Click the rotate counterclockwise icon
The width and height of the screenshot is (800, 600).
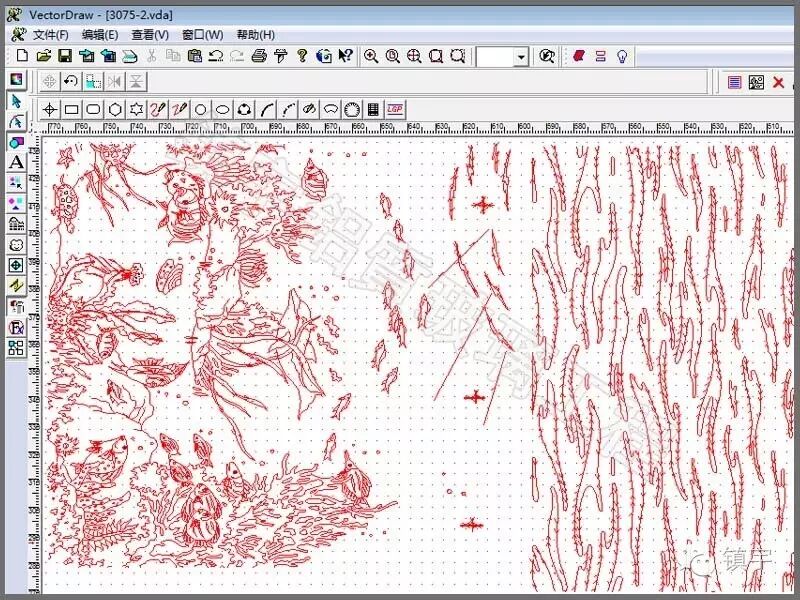click(71, 81)
